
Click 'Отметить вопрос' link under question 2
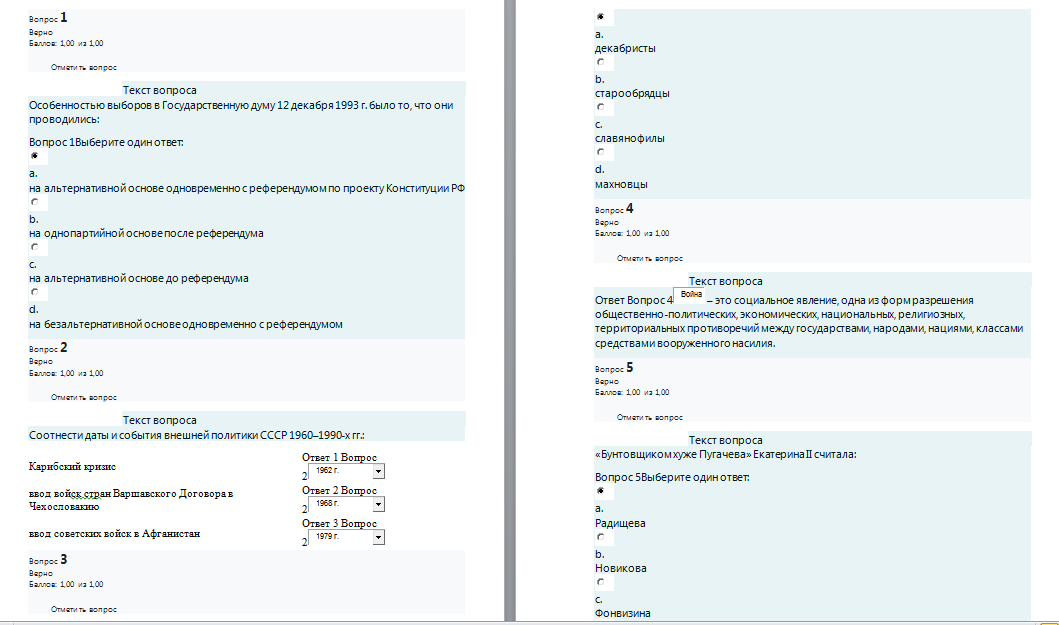[x=84, y=397]
